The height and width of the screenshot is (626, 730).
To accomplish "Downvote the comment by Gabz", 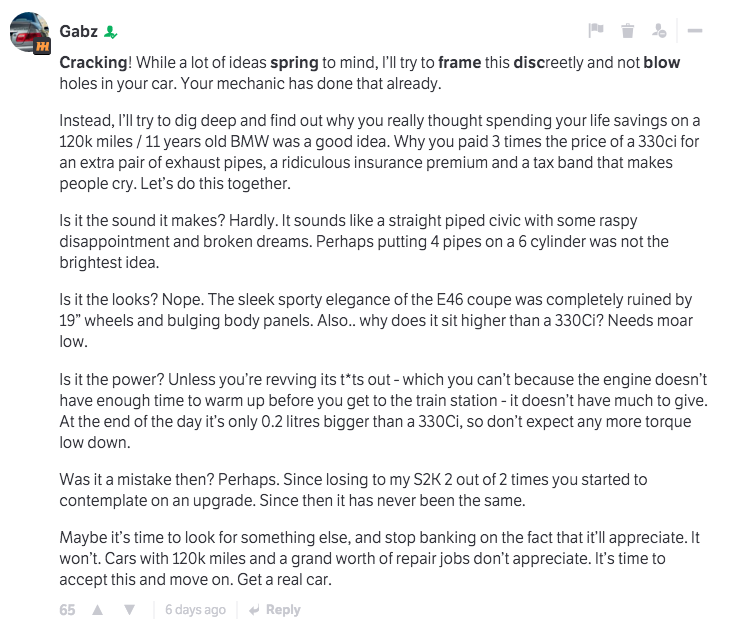I will tap(129, 610).
